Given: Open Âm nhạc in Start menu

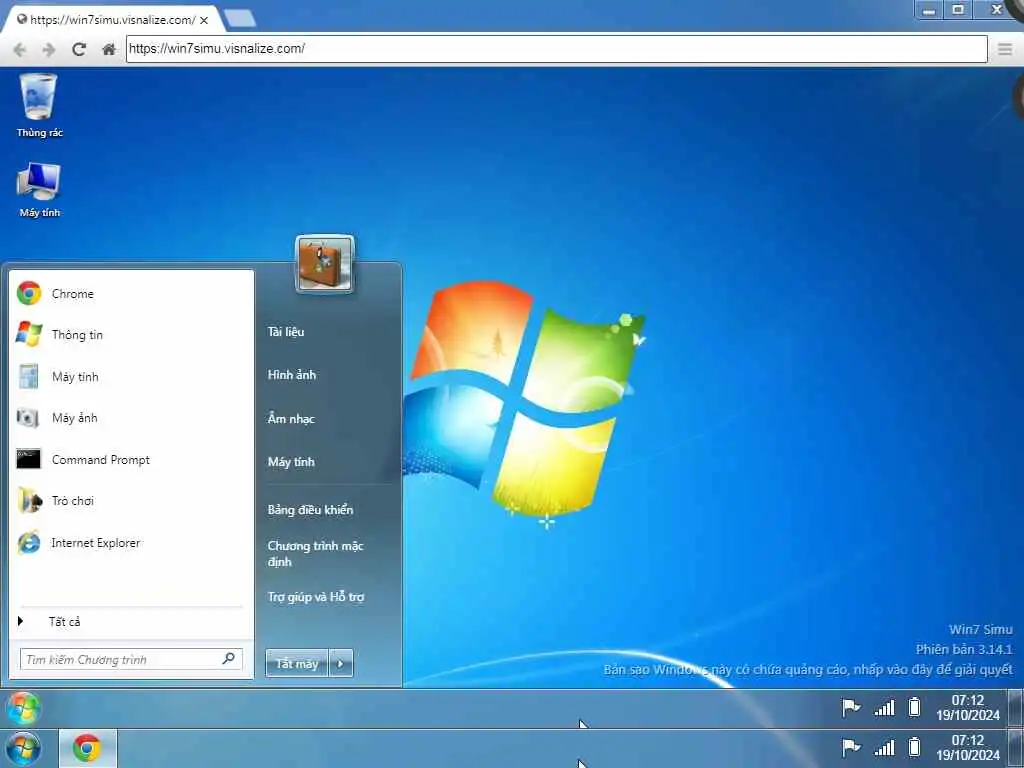Looking at the screenshot, I should (291, 419).
